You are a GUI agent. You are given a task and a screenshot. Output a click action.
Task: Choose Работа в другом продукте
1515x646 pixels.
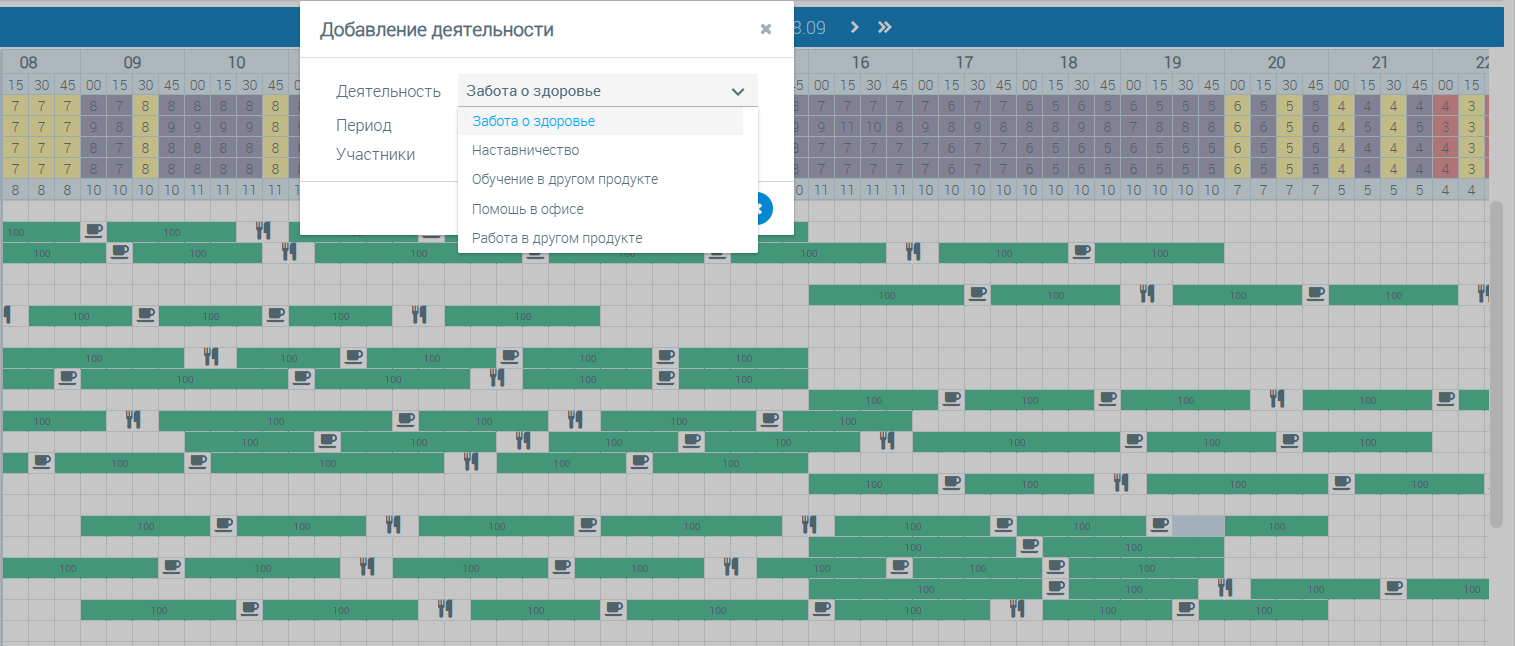pos(556,238)
